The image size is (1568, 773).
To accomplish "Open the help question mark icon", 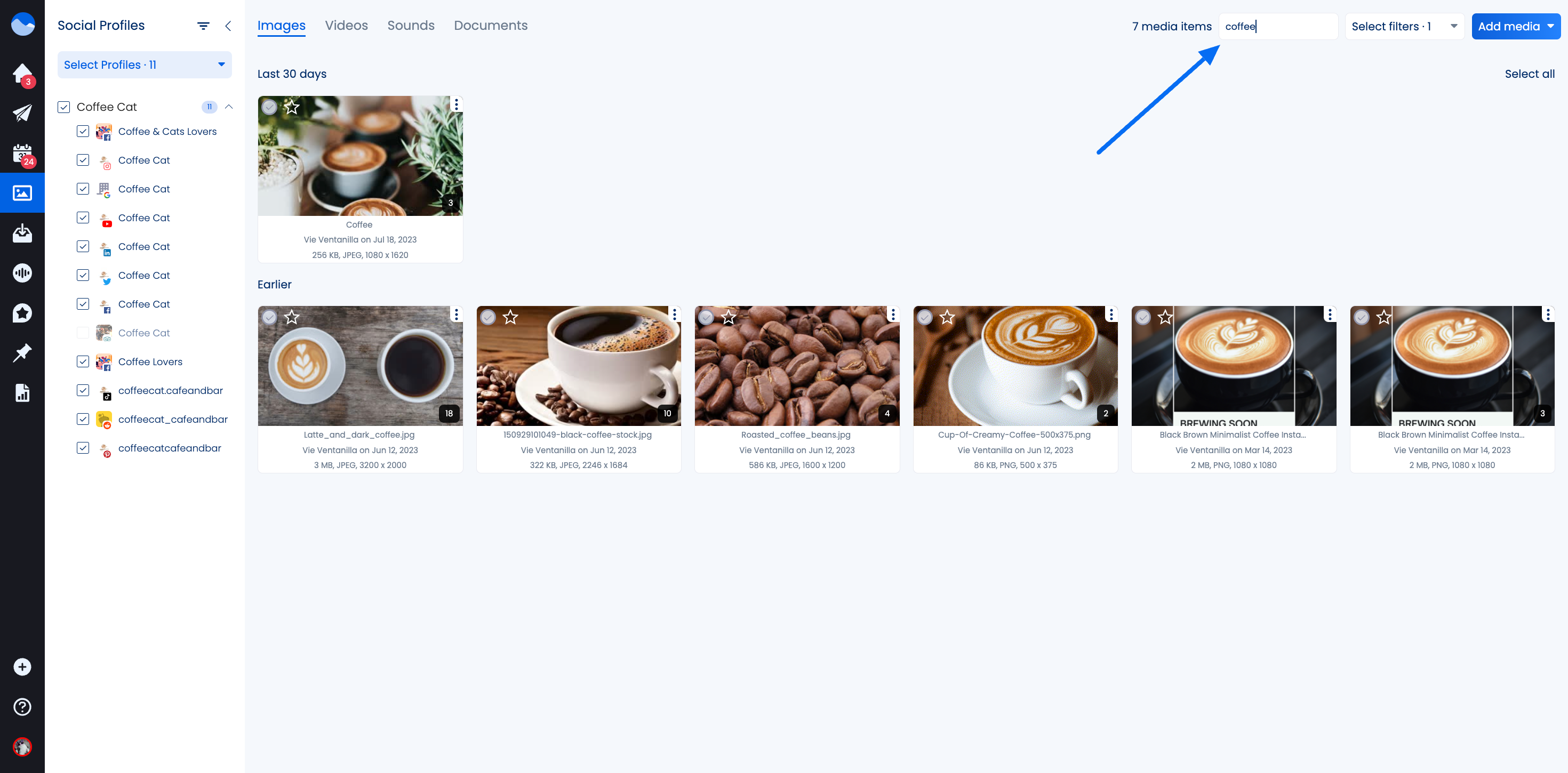I will (x=22, y=707).
